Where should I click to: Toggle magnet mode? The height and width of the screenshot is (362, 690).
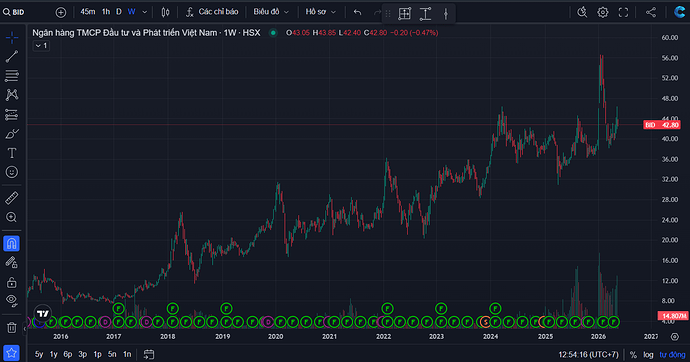click(11, 243)
